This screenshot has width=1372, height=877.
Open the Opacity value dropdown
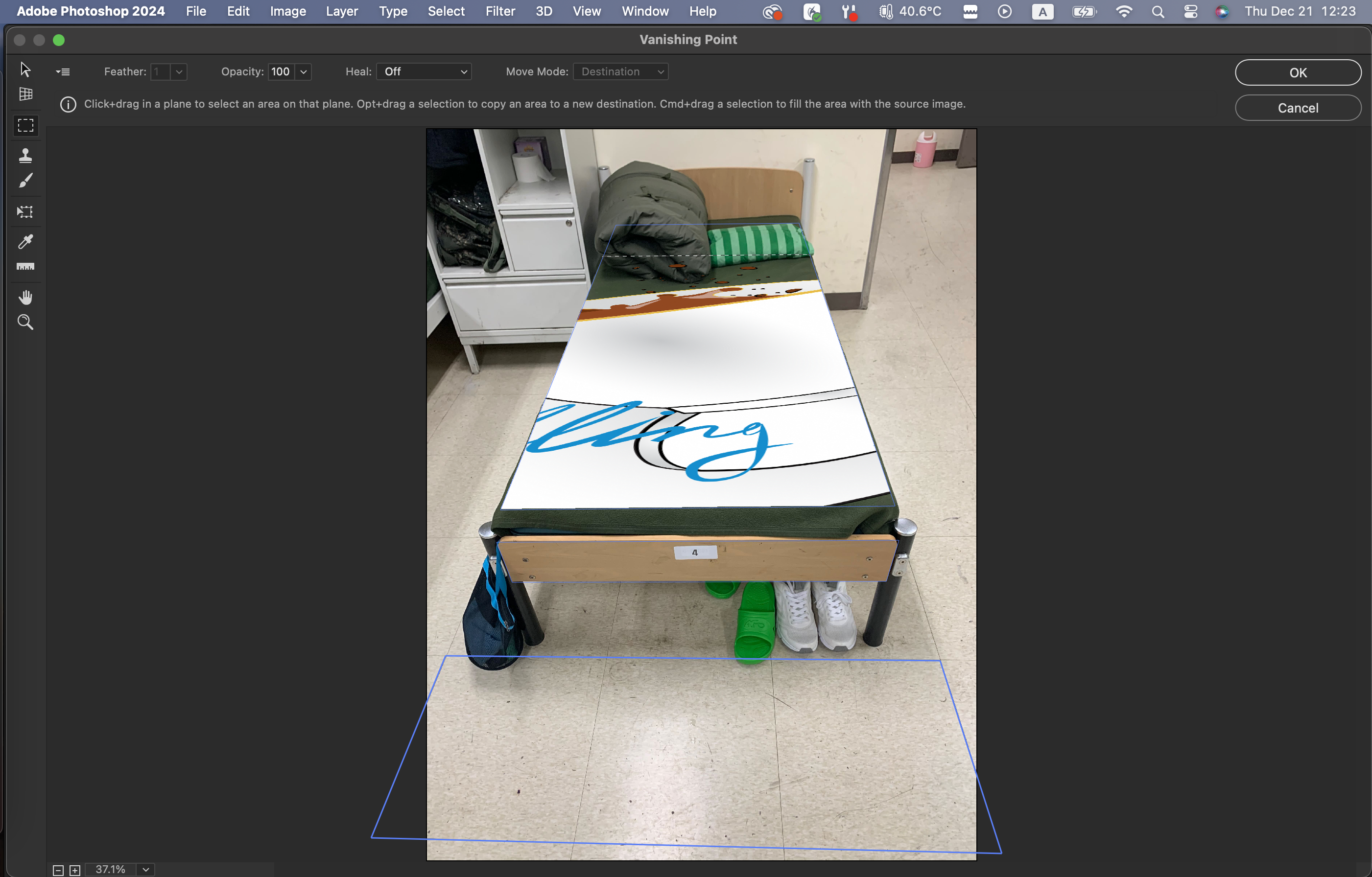pos(304,72)
